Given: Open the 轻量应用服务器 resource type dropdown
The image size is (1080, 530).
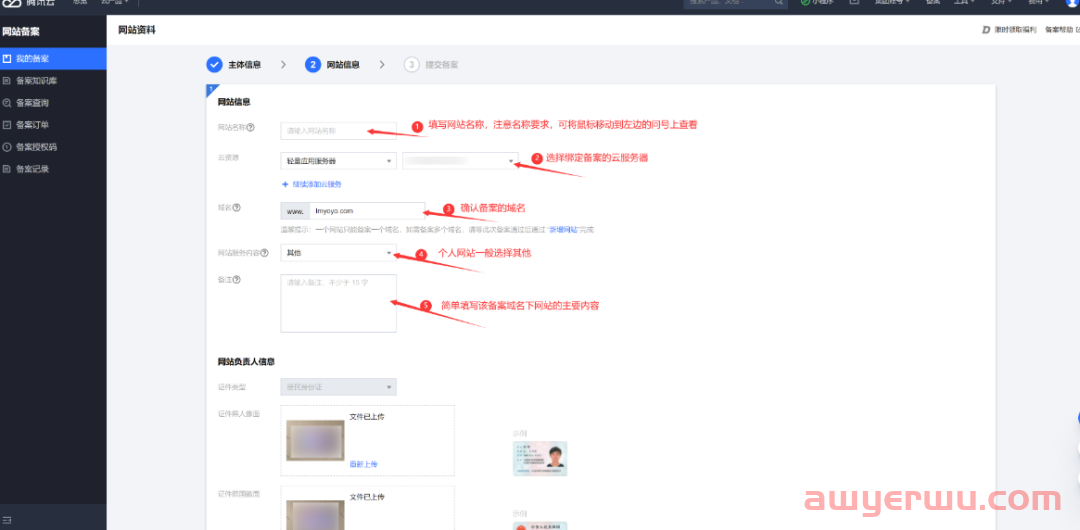Looking at the screenshot, I should pos(338,161).
